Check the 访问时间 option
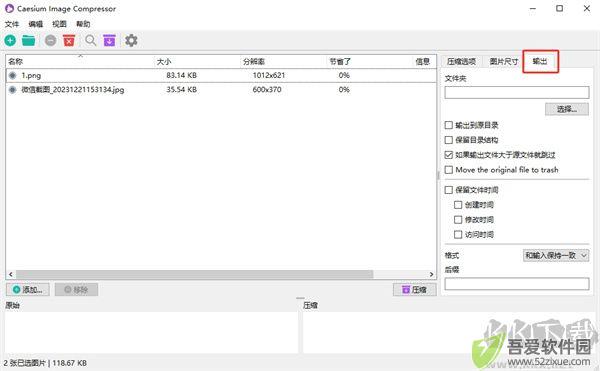 click(x=458, y=234)
